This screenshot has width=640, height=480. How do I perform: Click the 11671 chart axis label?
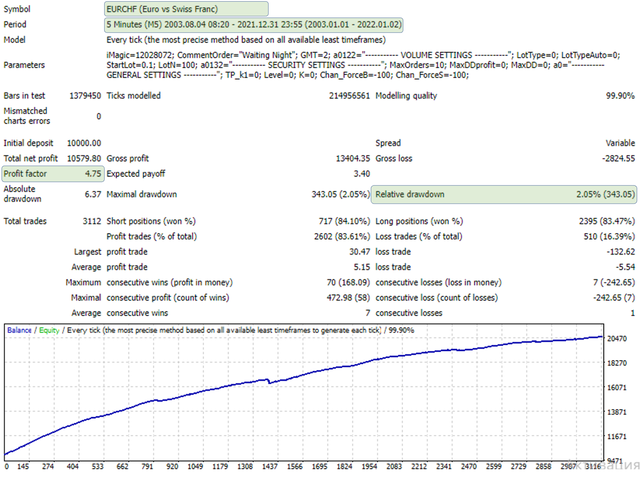[617, 437]
